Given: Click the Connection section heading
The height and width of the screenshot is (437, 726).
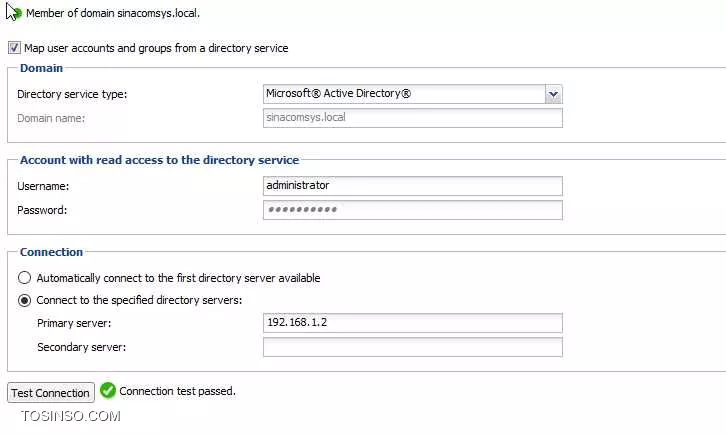Looking at the screenshot, I should pyautogui.click(x=51, y=252).
